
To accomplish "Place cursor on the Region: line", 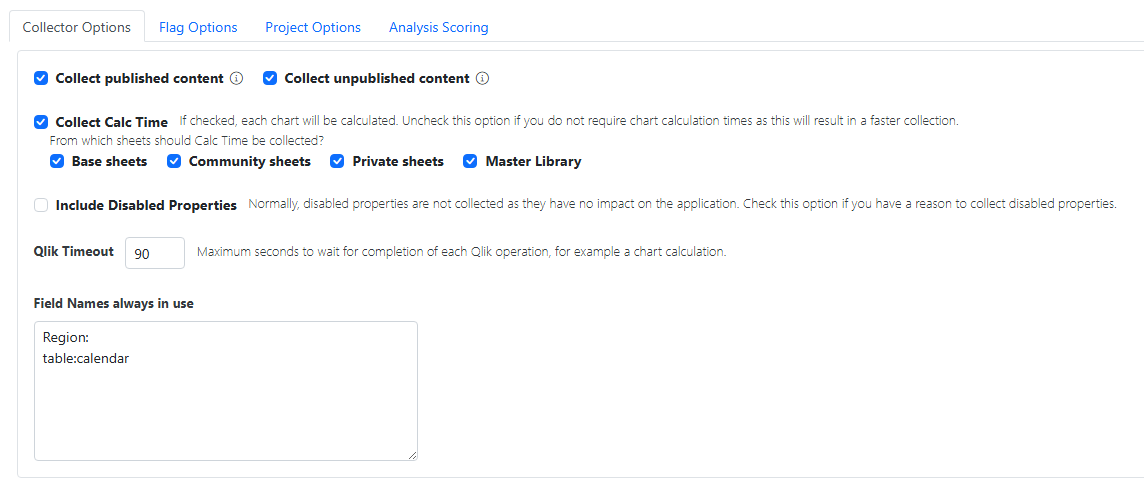I will [66, 338].
